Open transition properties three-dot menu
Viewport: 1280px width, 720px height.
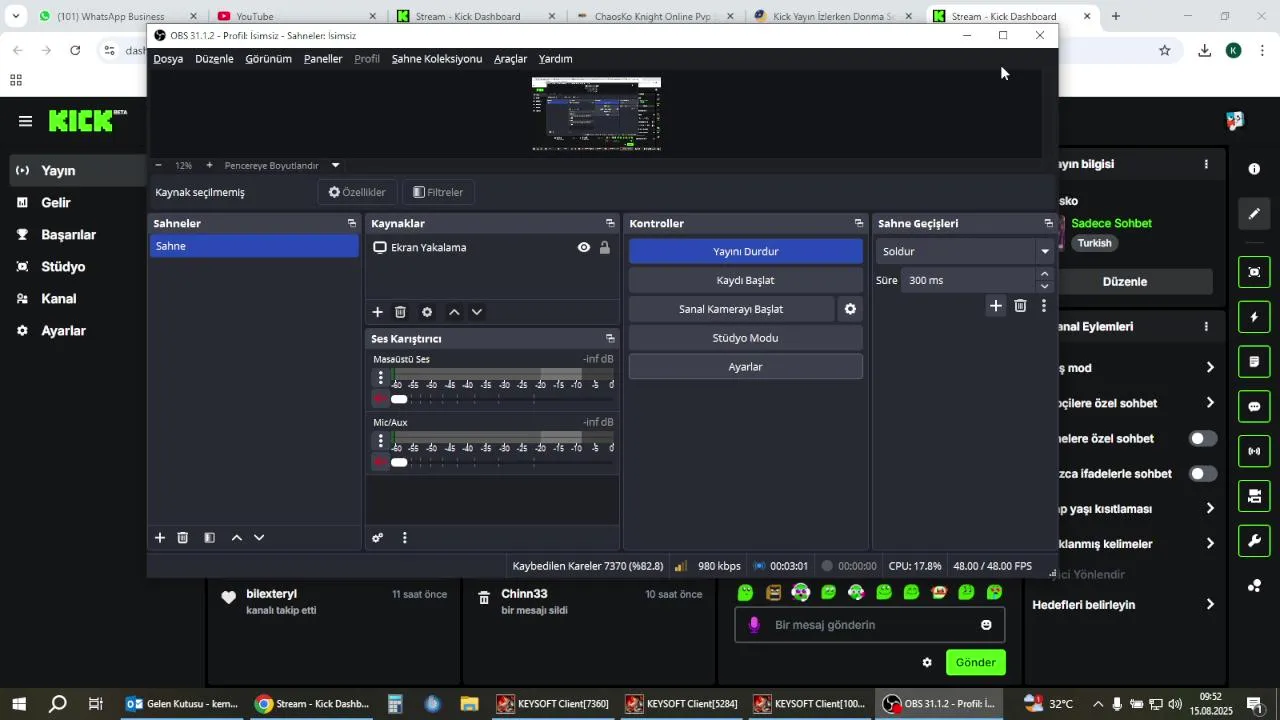(x=1044, y=306)
